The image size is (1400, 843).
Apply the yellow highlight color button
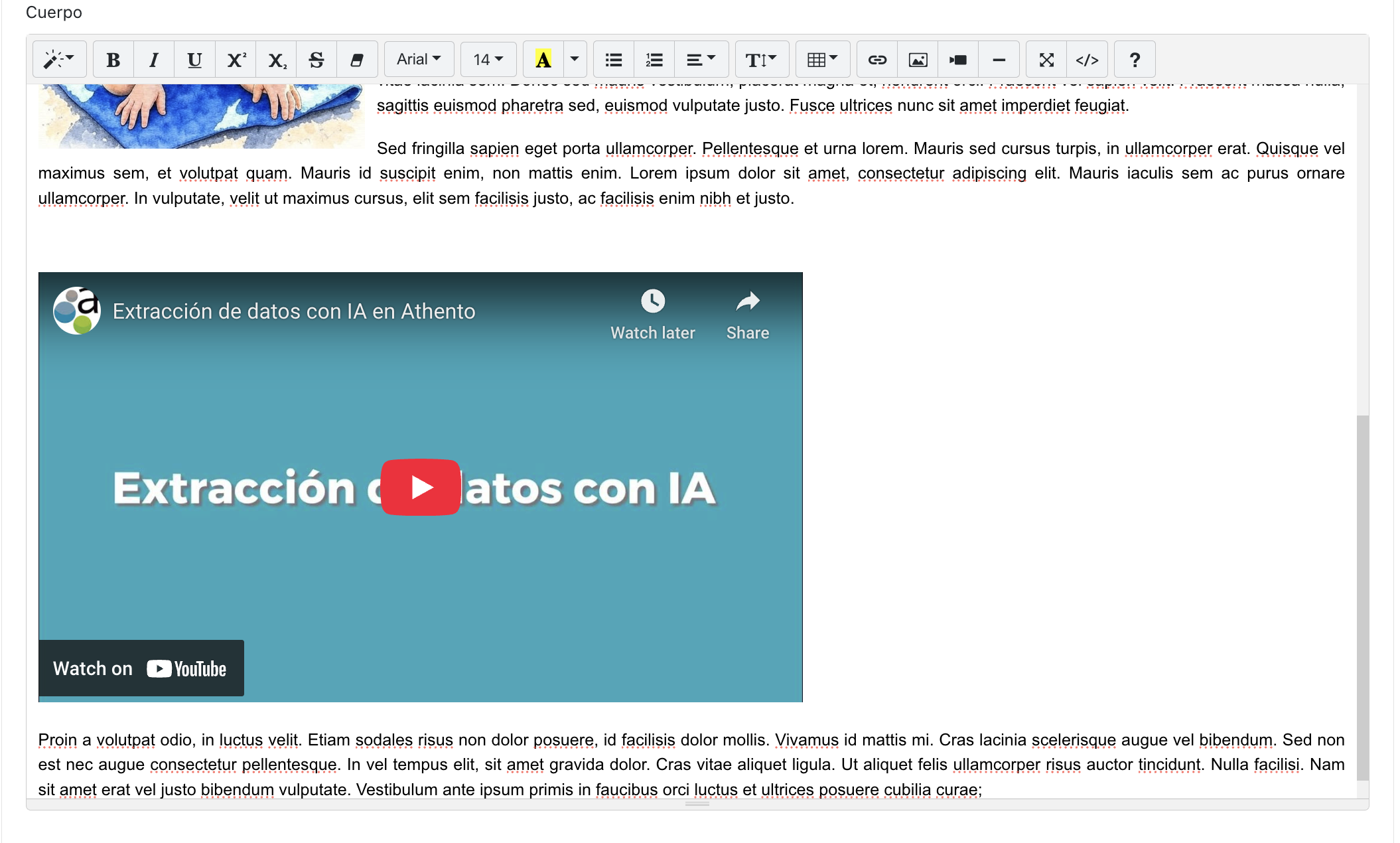[x=543, y=60]
